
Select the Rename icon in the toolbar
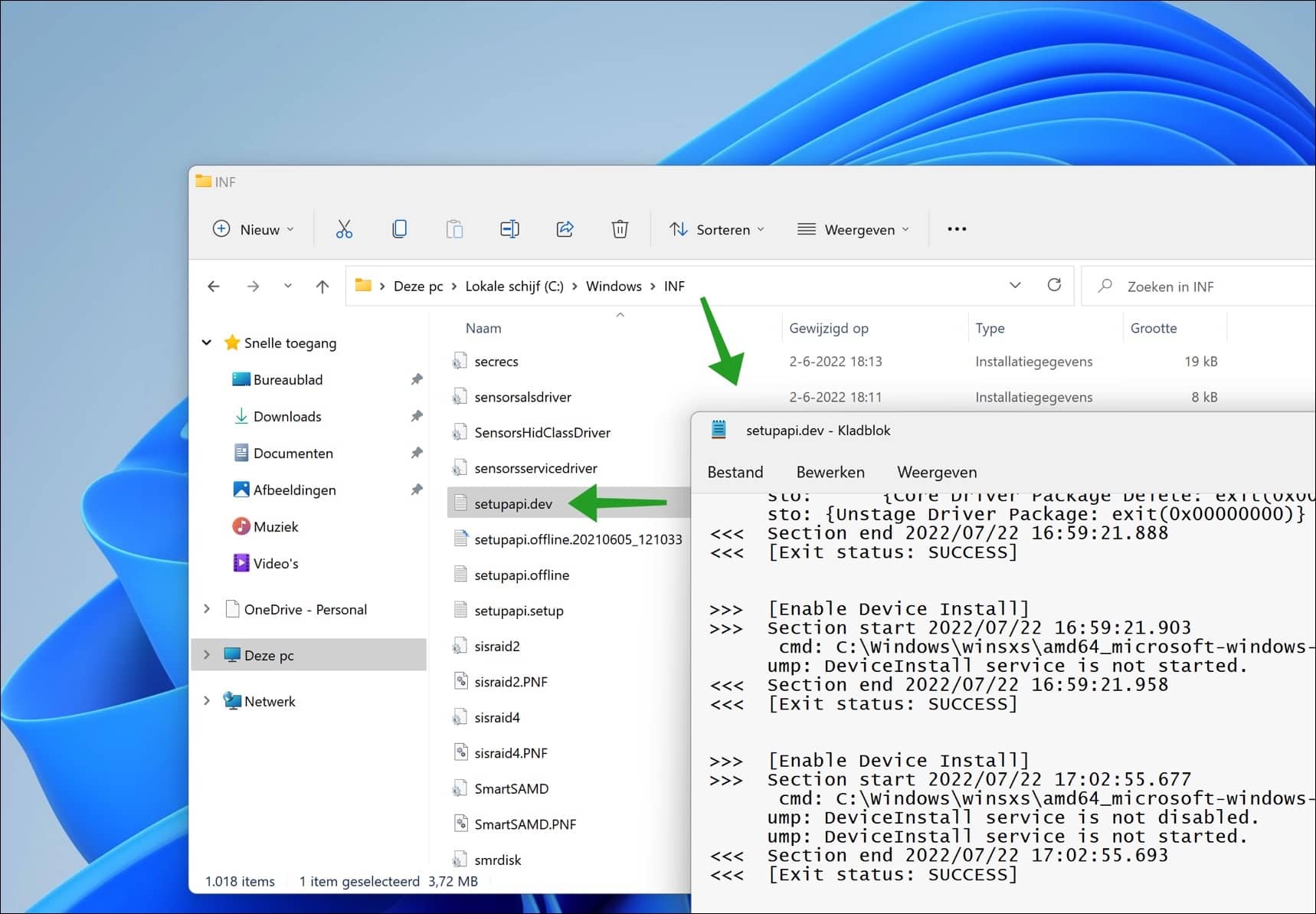[x=509, y=228]
